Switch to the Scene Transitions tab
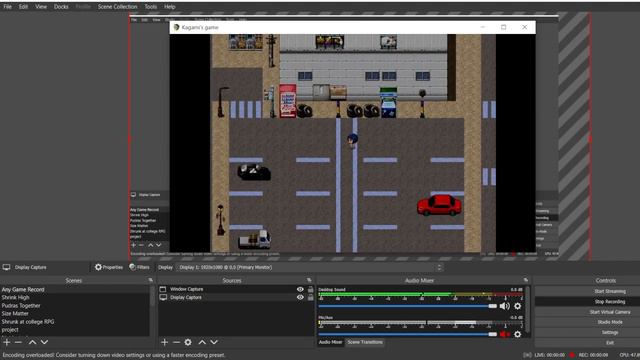The width and height of the screenshot is (640, 360). pyautogui.click(x=365, y=342)
